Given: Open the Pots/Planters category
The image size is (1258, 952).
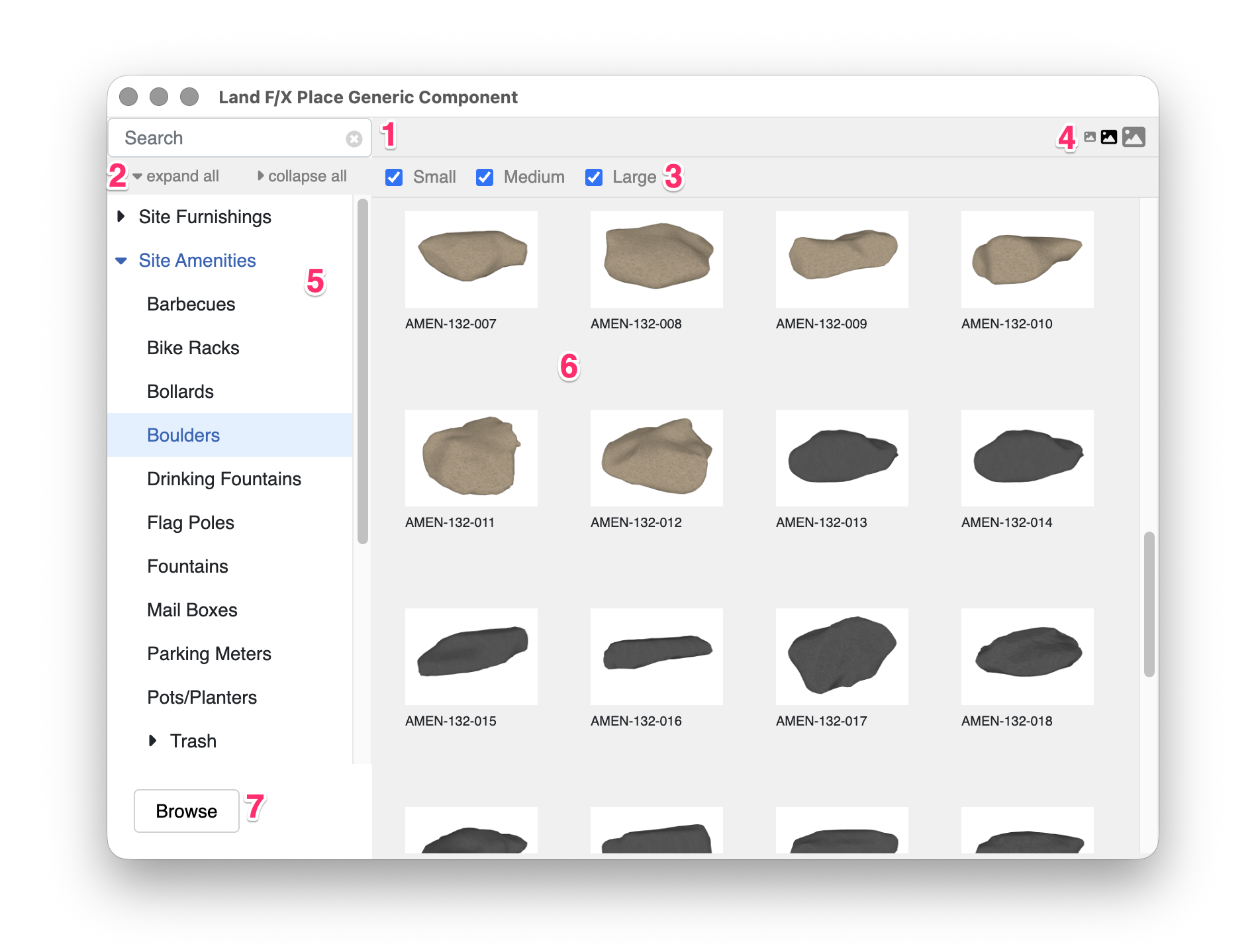Looking at the screenshot, I should (202, 698).
